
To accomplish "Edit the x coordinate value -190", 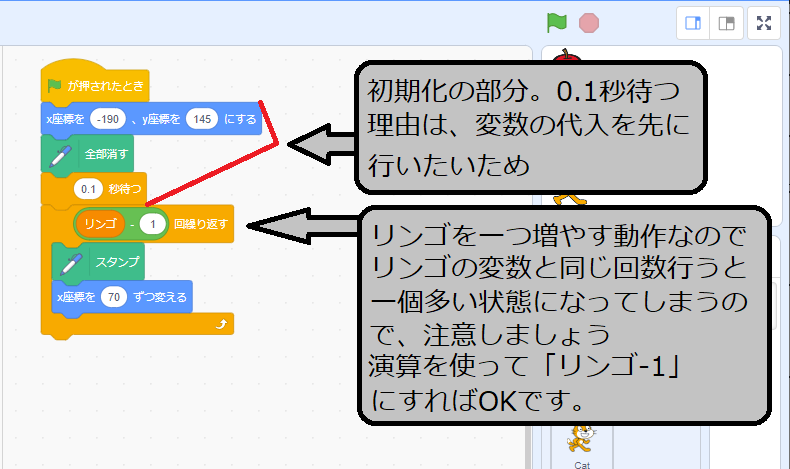I will 107,119.
